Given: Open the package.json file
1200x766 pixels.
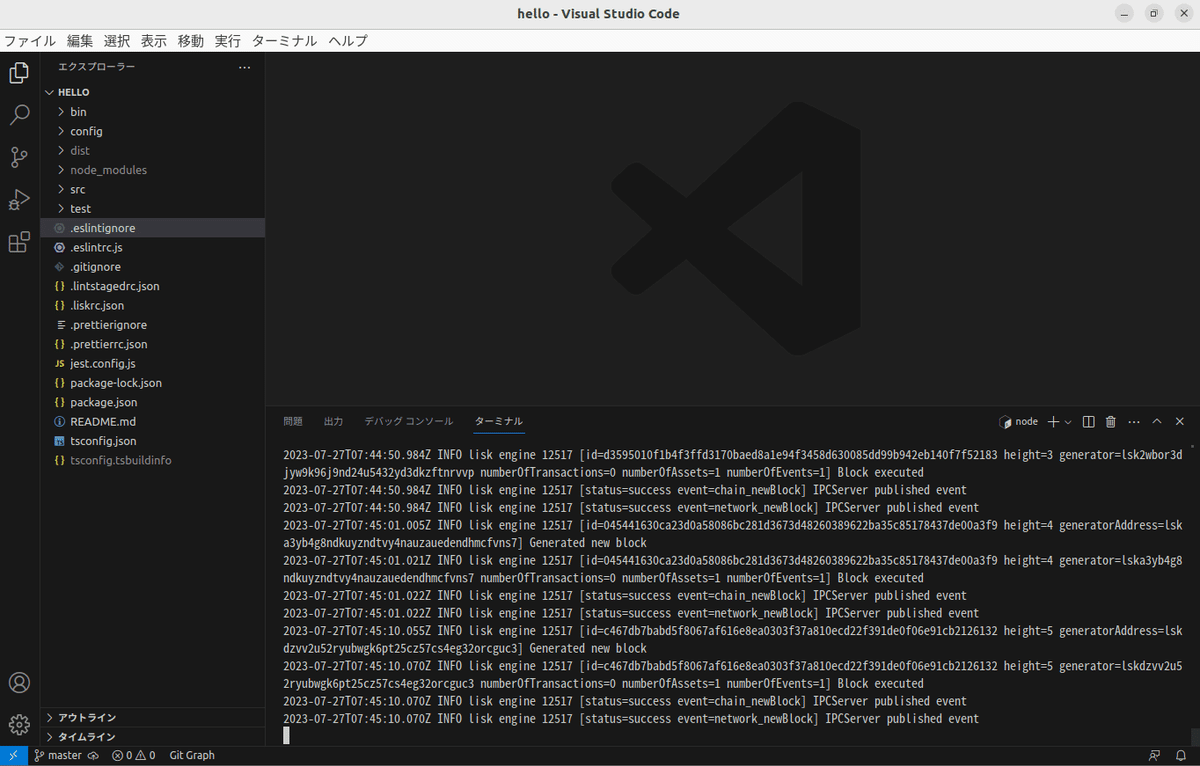Looking at the screenshot, I should pos(152,402).
